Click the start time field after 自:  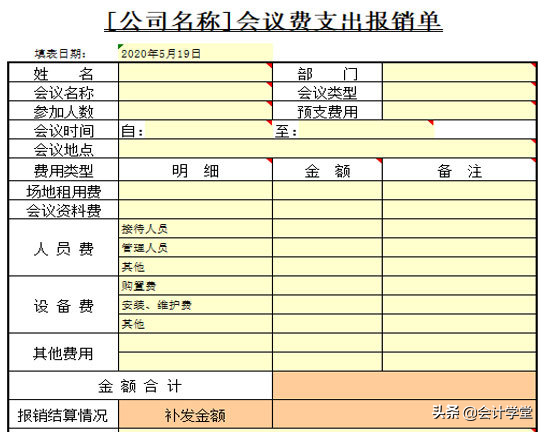209,130
